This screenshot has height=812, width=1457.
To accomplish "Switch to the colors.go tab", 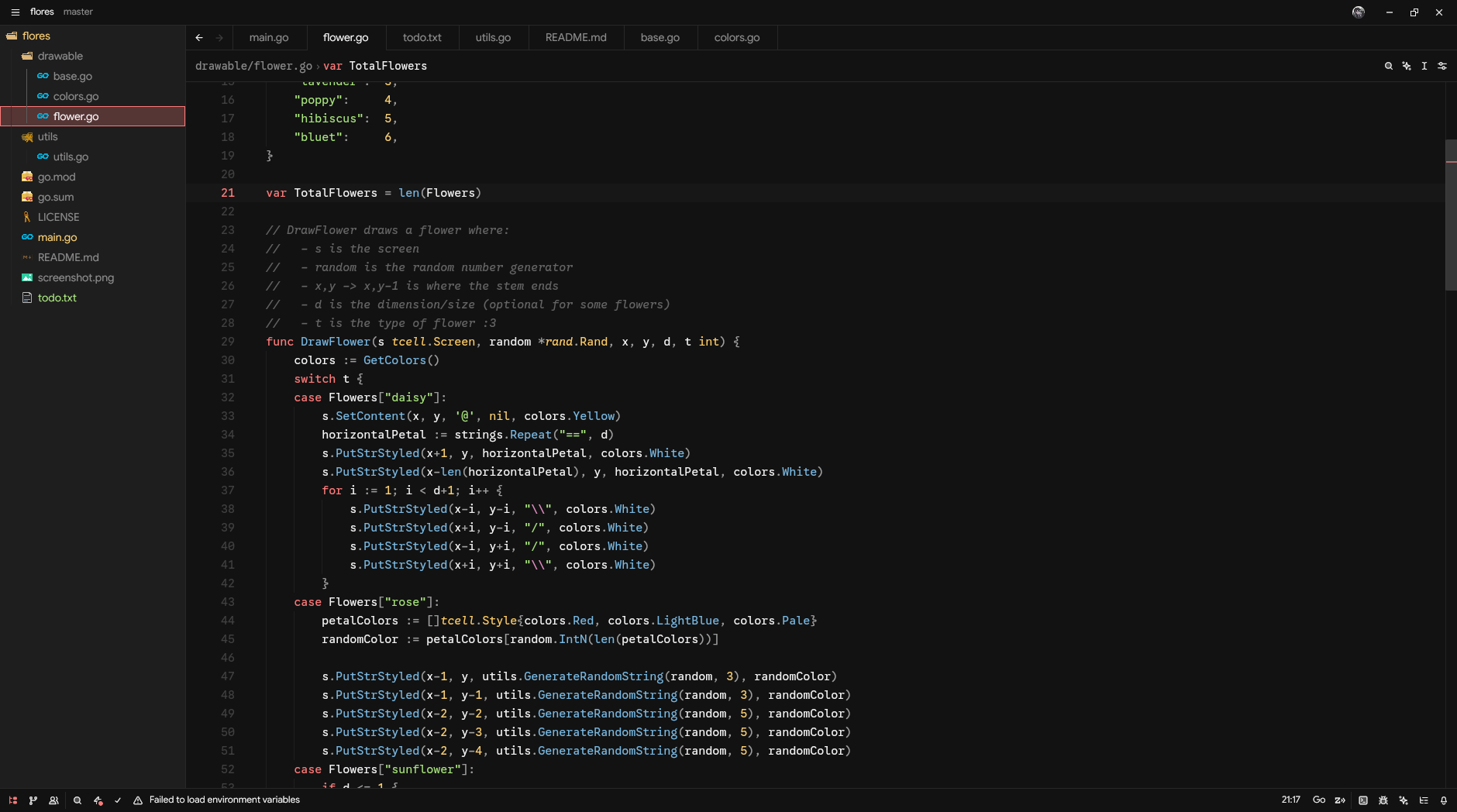I will point(737,37).
